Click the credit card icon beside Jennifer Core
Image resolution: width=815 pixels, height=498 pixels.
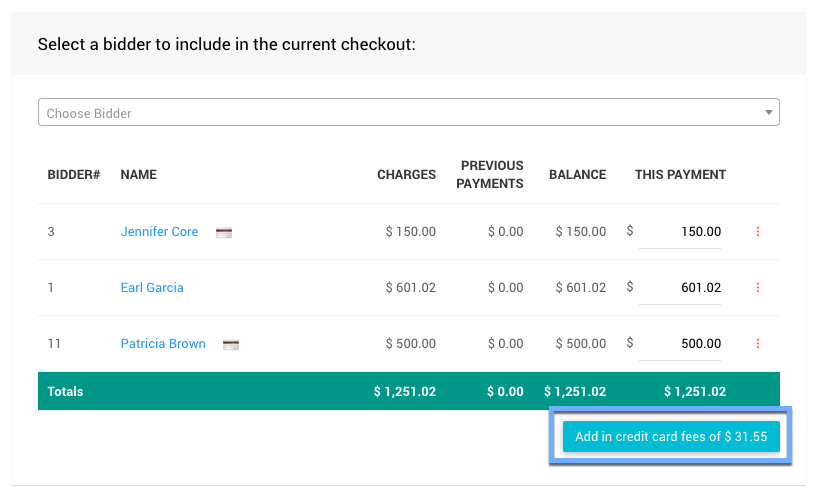coord(224,232)
